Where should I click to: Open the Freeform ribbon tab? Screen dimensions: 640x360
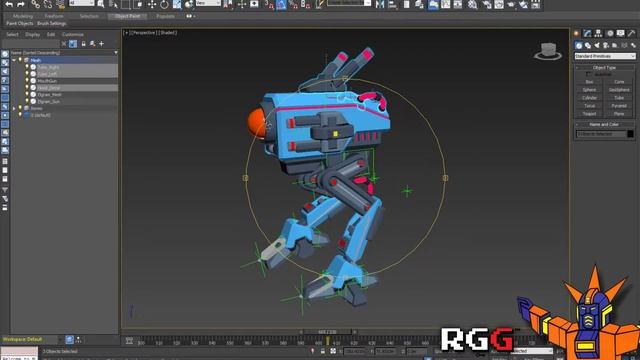pos(54,16)
